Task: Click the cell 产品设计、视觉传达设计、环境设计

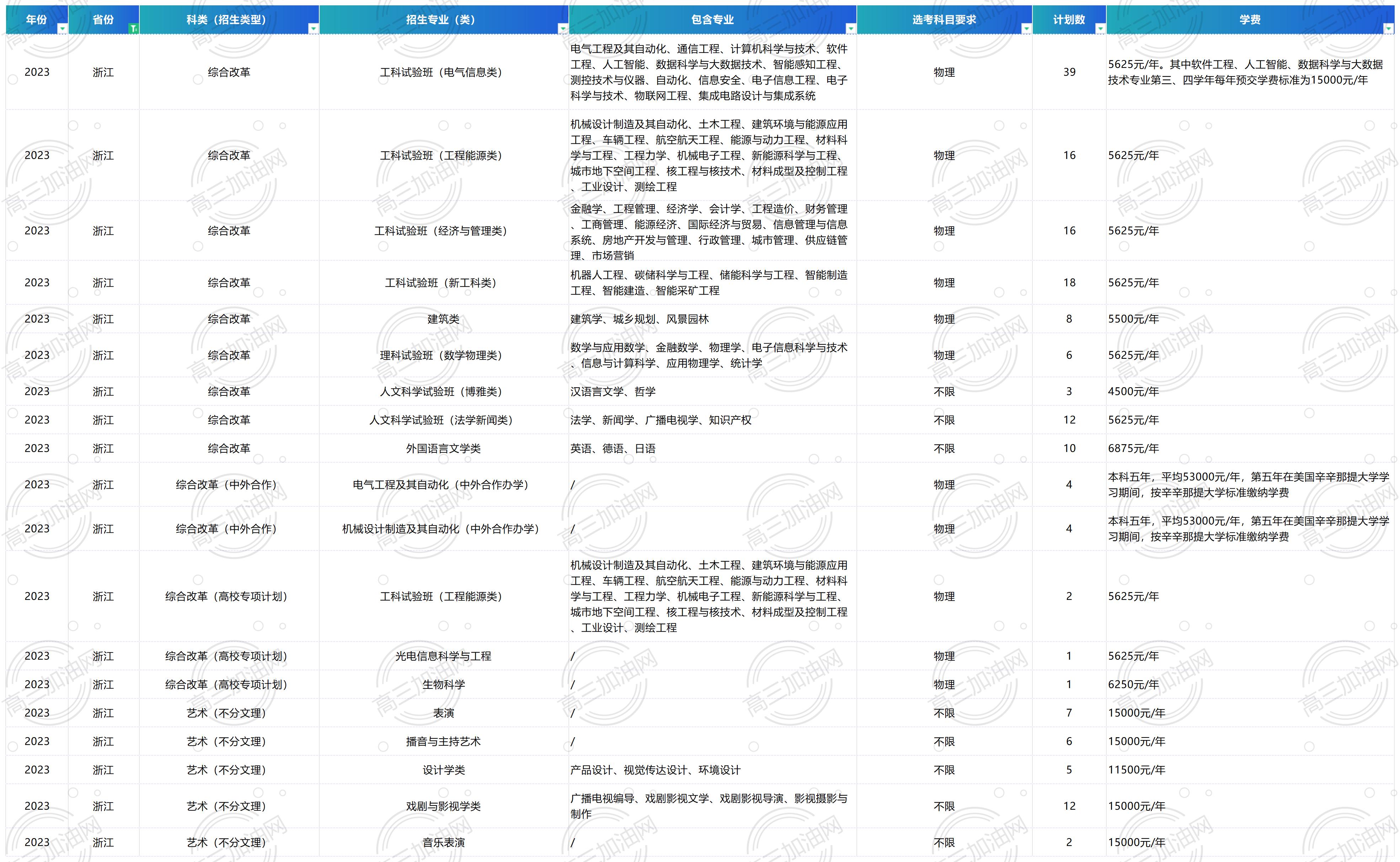Action: pyautogui.click(x=712, y=770)
